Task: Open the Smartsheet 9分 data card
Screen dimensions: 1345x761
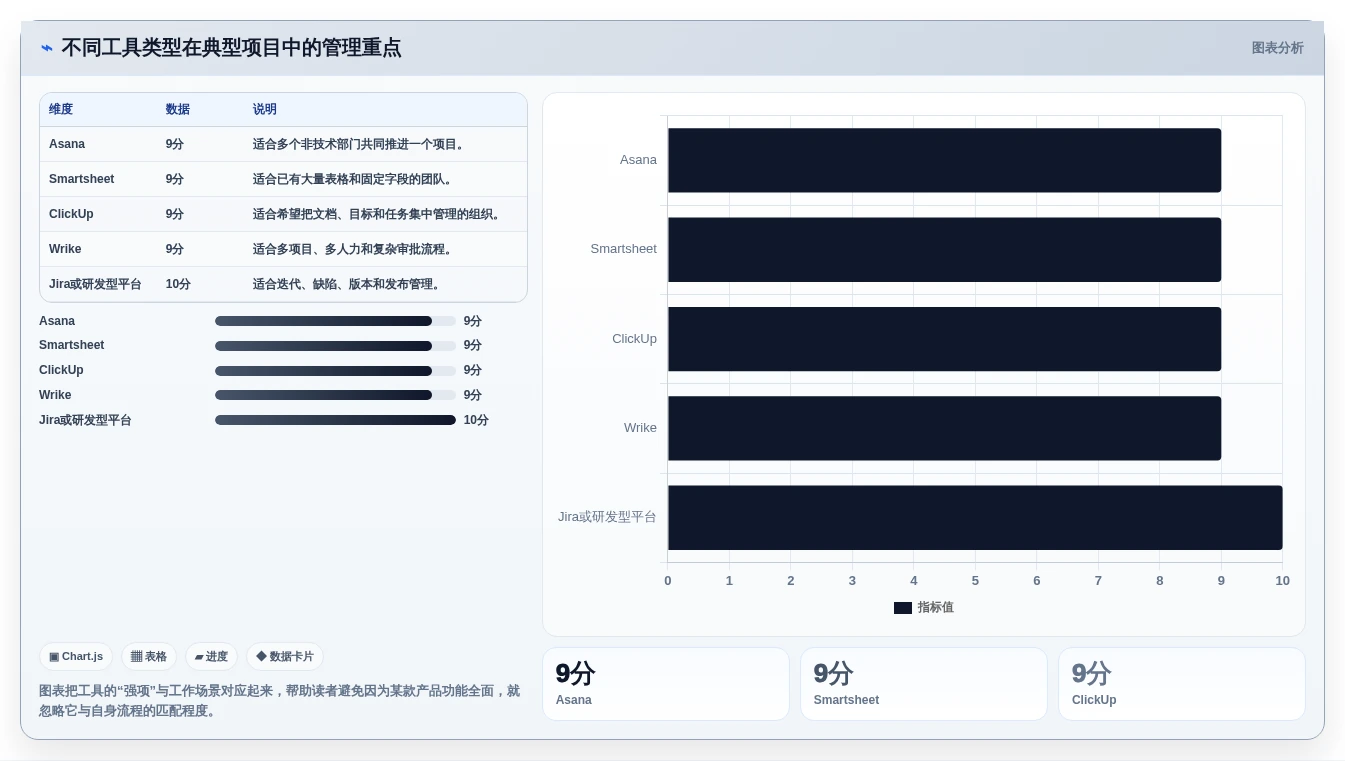Action: pyautogui.click(x=924, y=684)
